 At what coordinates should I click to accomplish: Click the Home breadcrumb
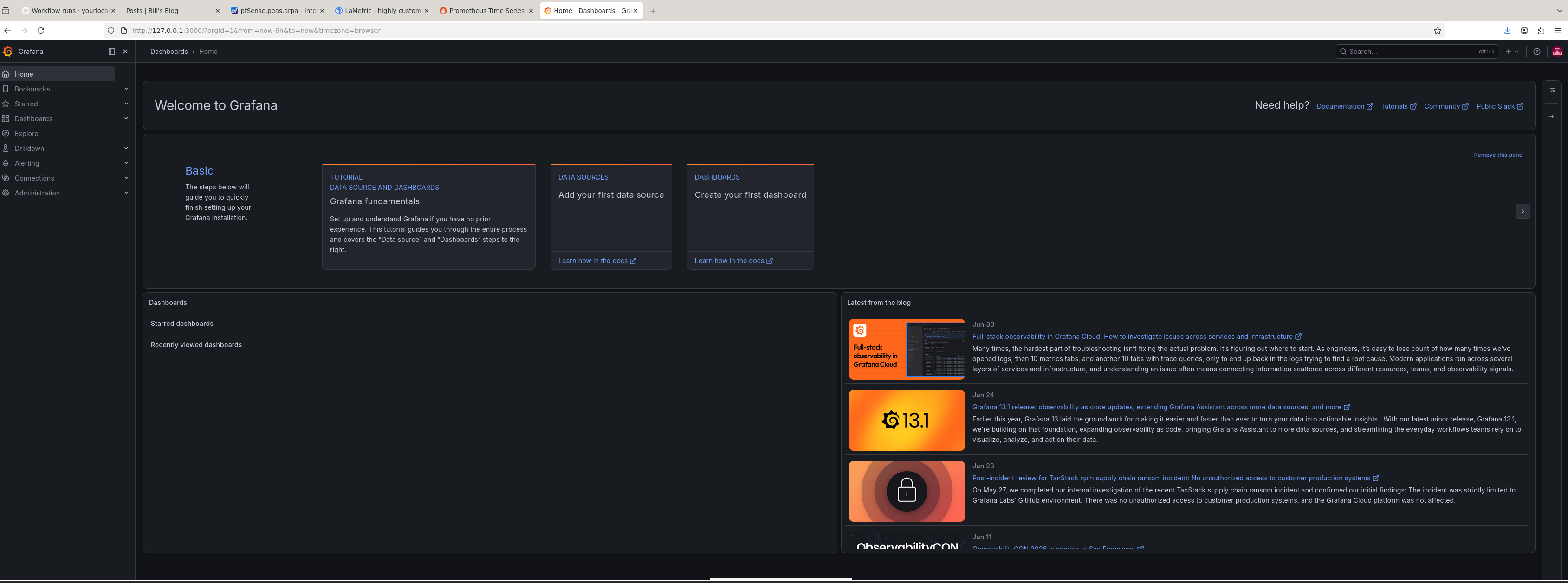pos(208,52)
